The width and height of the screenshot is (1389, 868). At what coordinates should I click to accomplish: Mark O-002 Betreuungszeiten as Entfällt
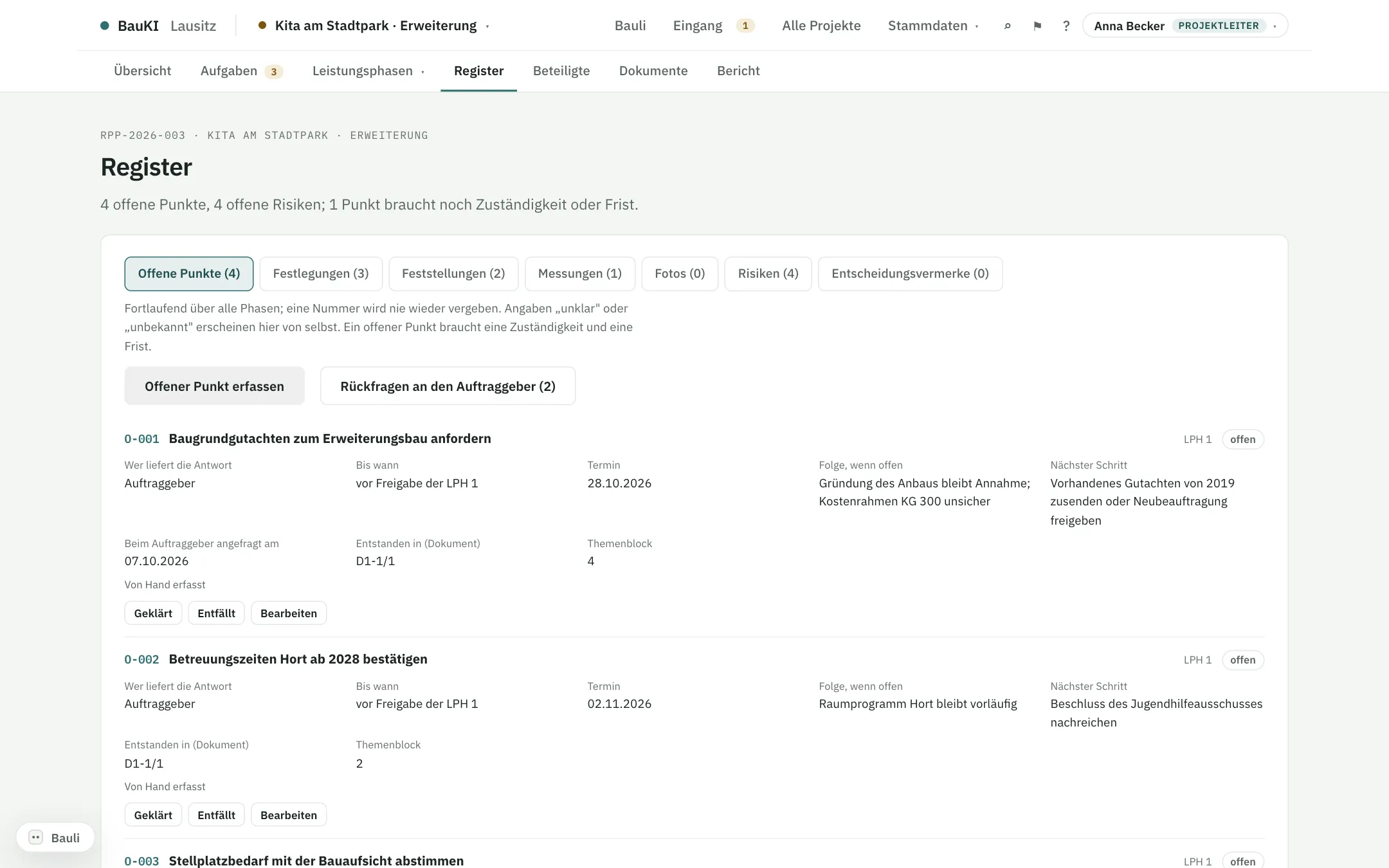[217, 815]
